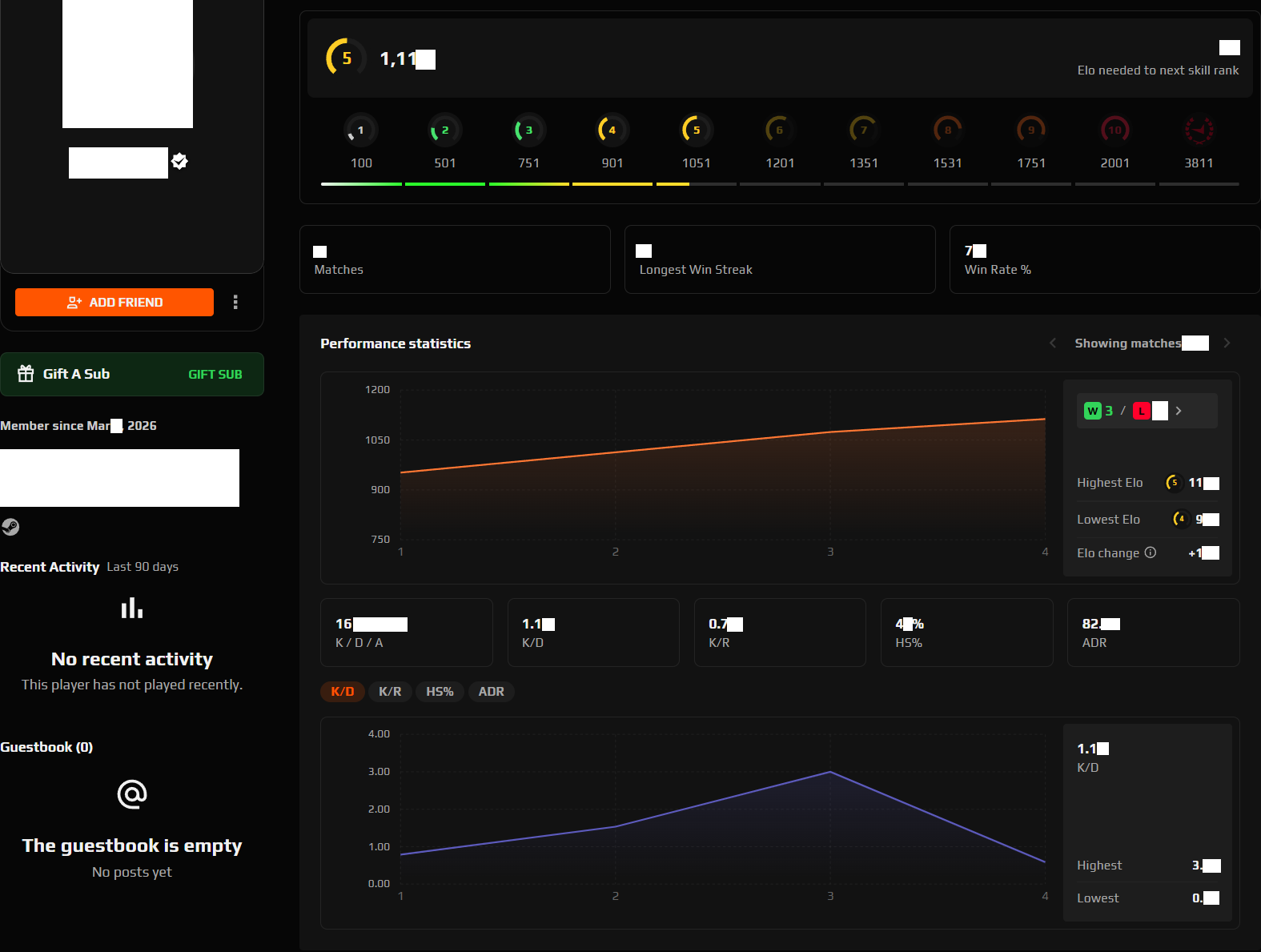Click the level 5 progress bar segment
The height and width of the screenshot is (952, 1261).
[x=696, y=184]
